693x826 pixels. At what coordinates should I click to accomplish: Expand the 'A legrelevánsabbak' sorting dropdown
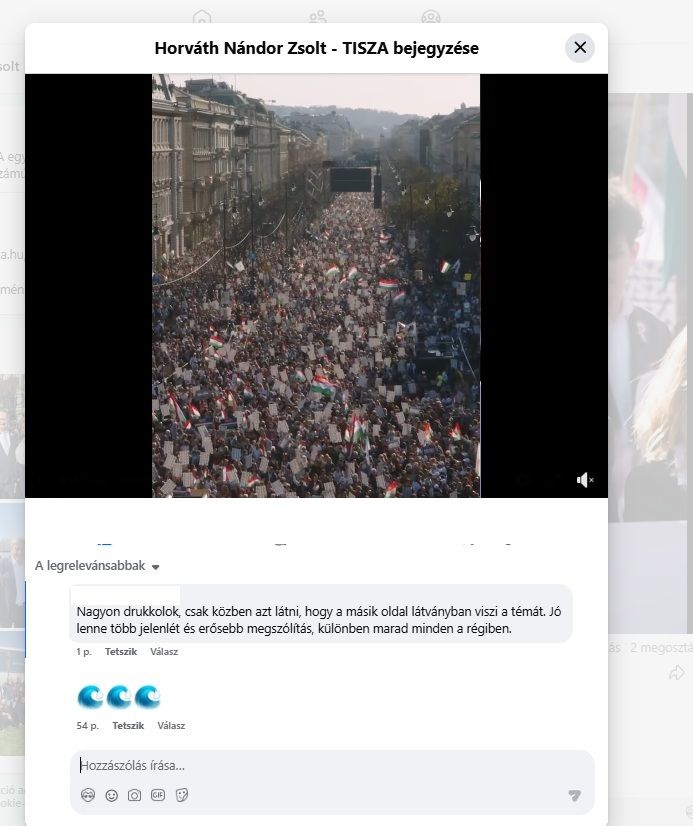coord(97,566)
